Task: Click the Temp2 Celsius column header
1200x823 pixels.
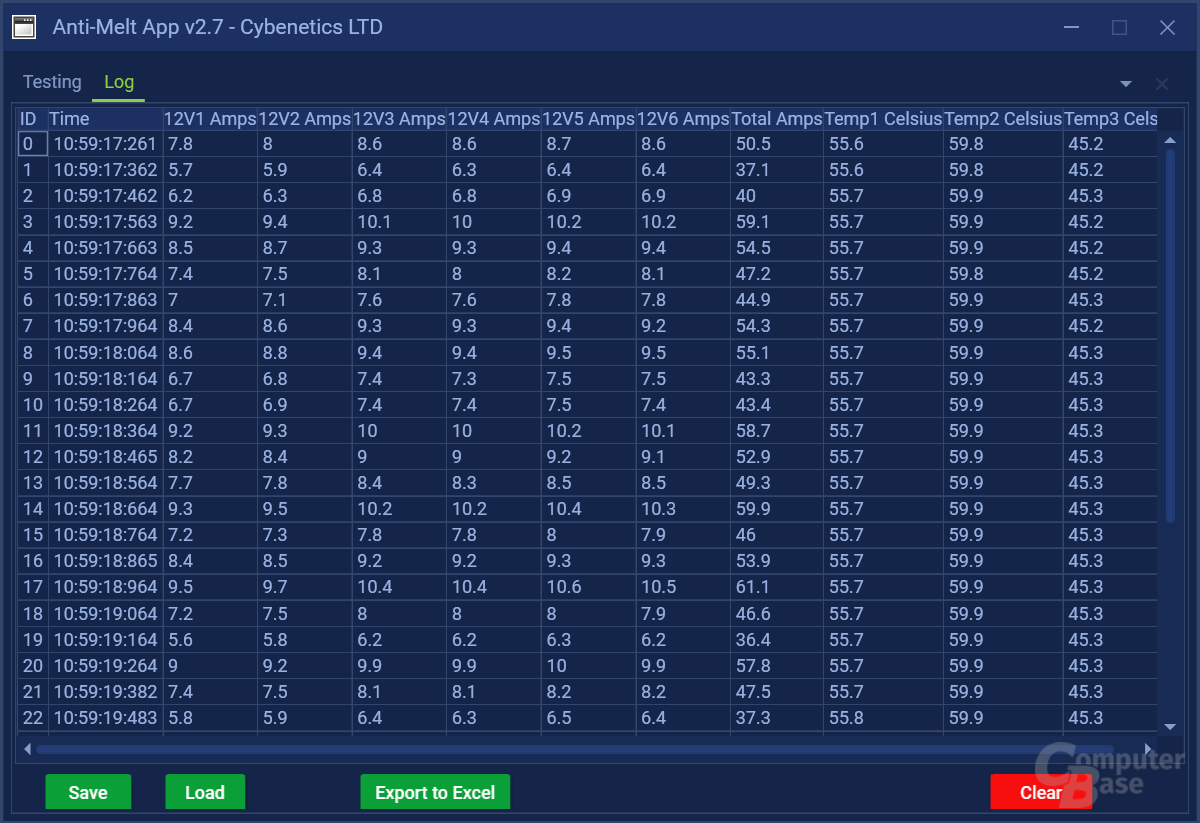Action: 1003,118
